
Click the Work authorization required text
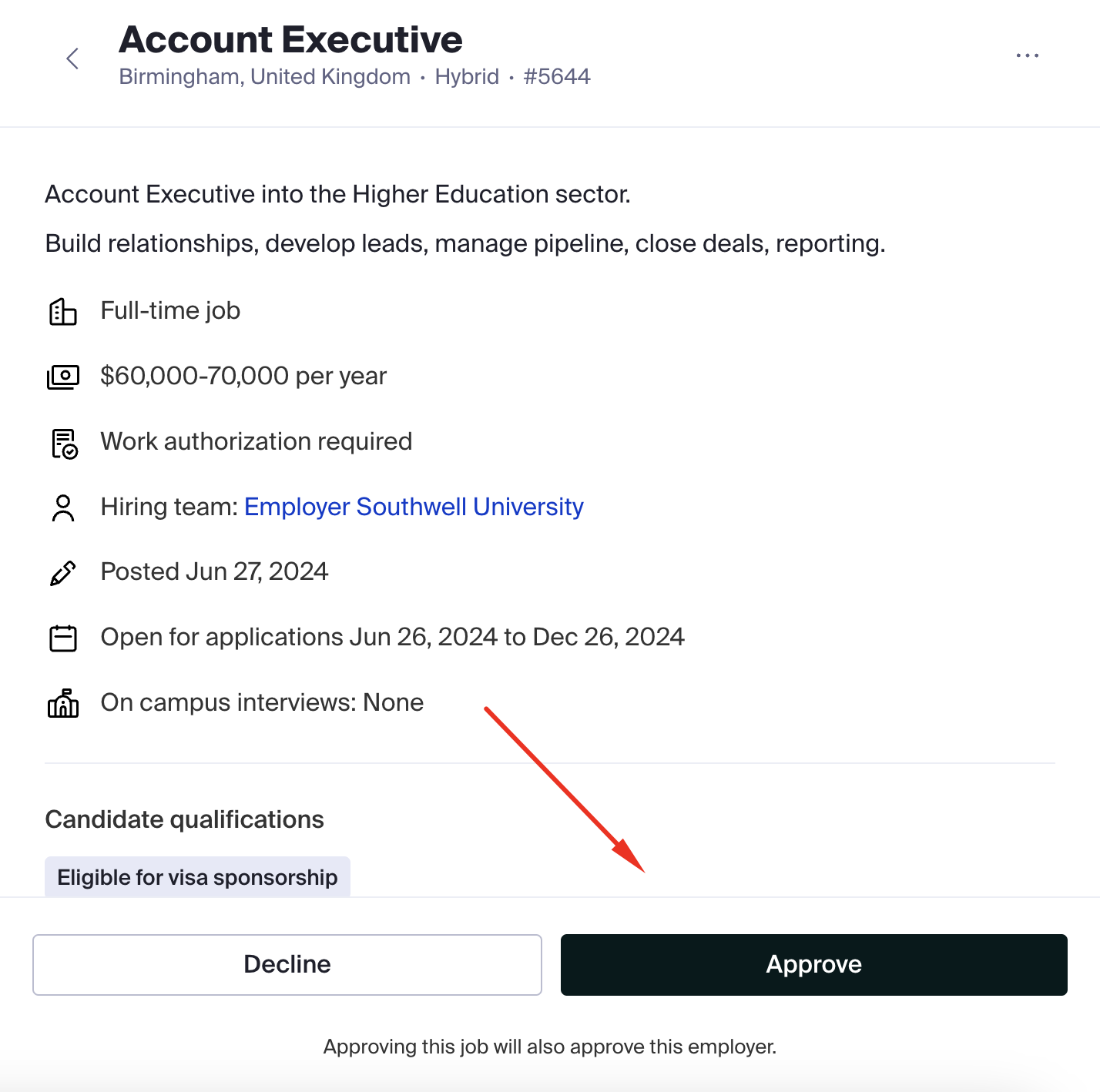tap(257, 441)
